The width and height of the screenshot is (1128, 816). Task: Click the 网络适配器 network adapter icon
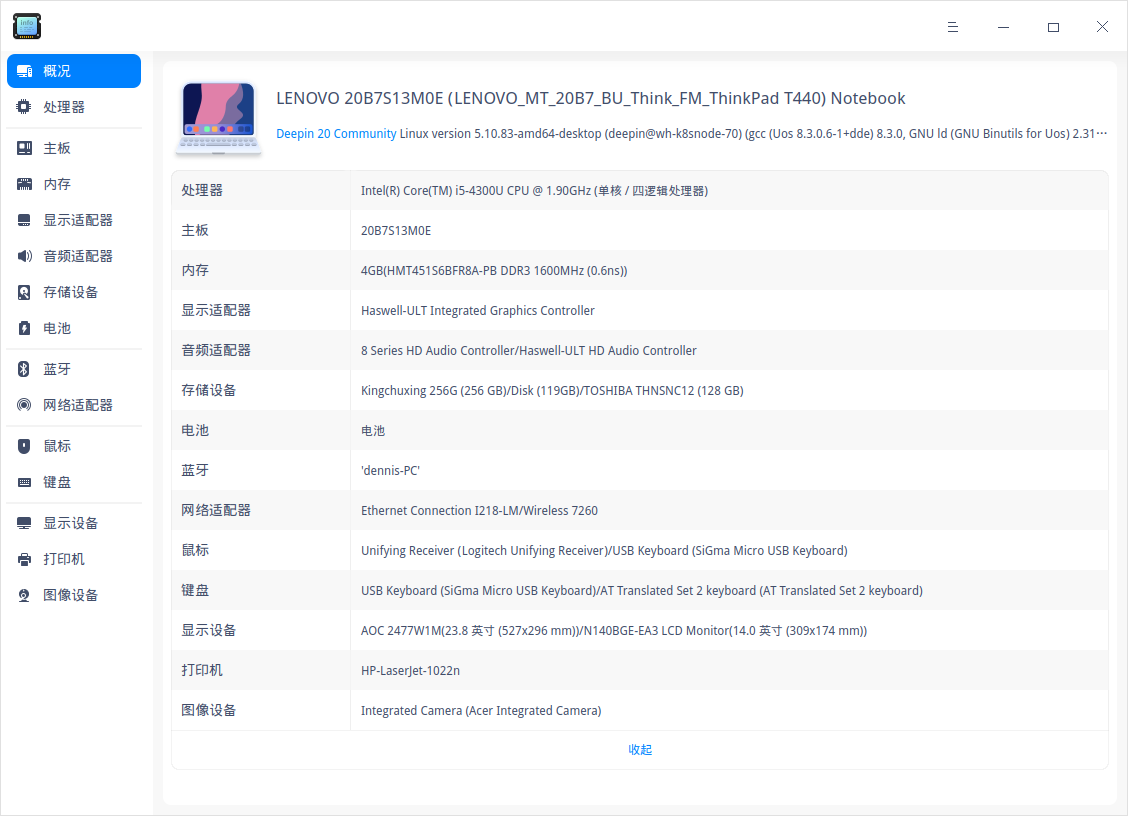pyautogui.click(x=23, y=404)
